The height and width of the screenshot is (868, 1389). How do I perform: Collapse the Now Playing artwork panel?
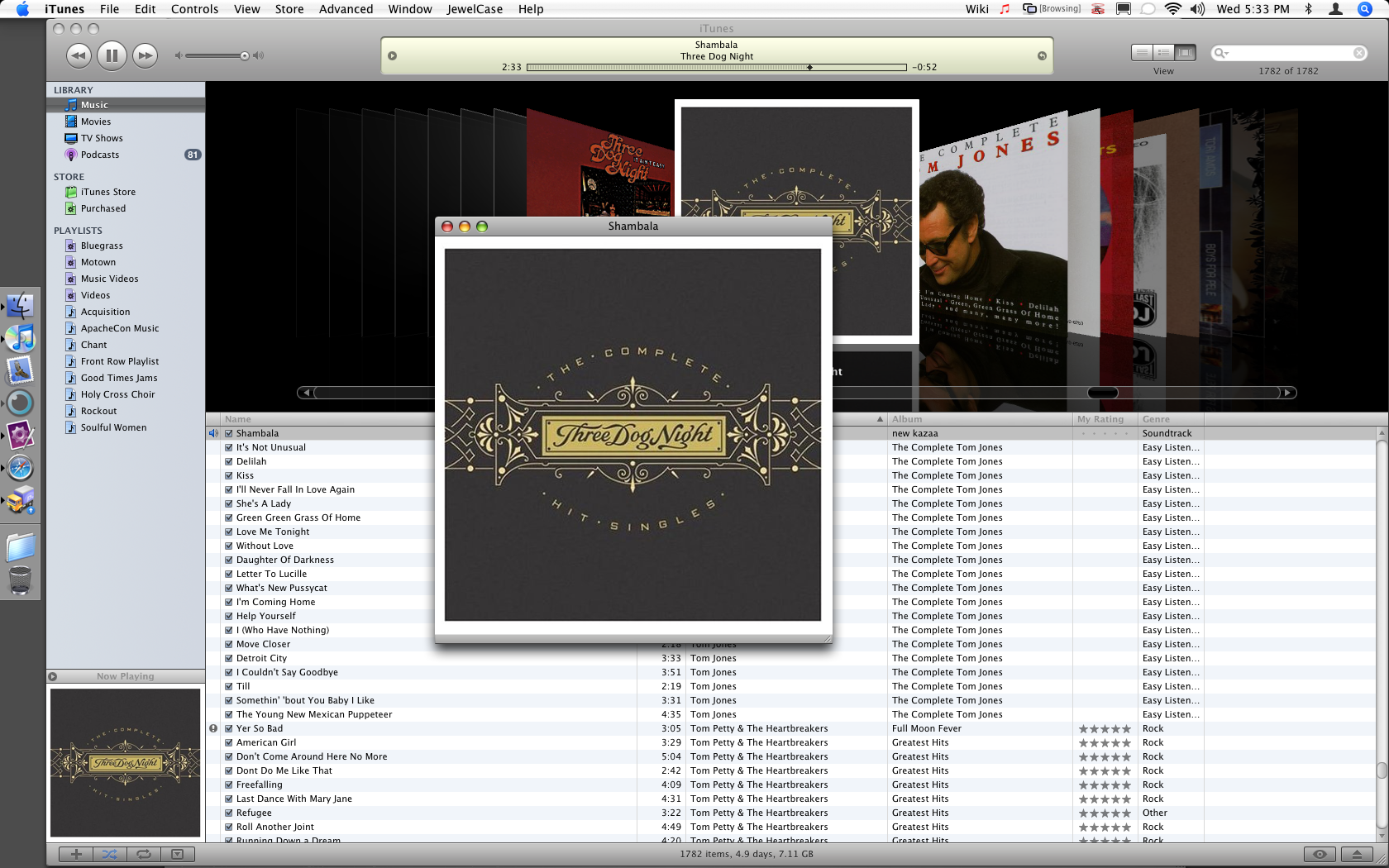tap(53, 676)
